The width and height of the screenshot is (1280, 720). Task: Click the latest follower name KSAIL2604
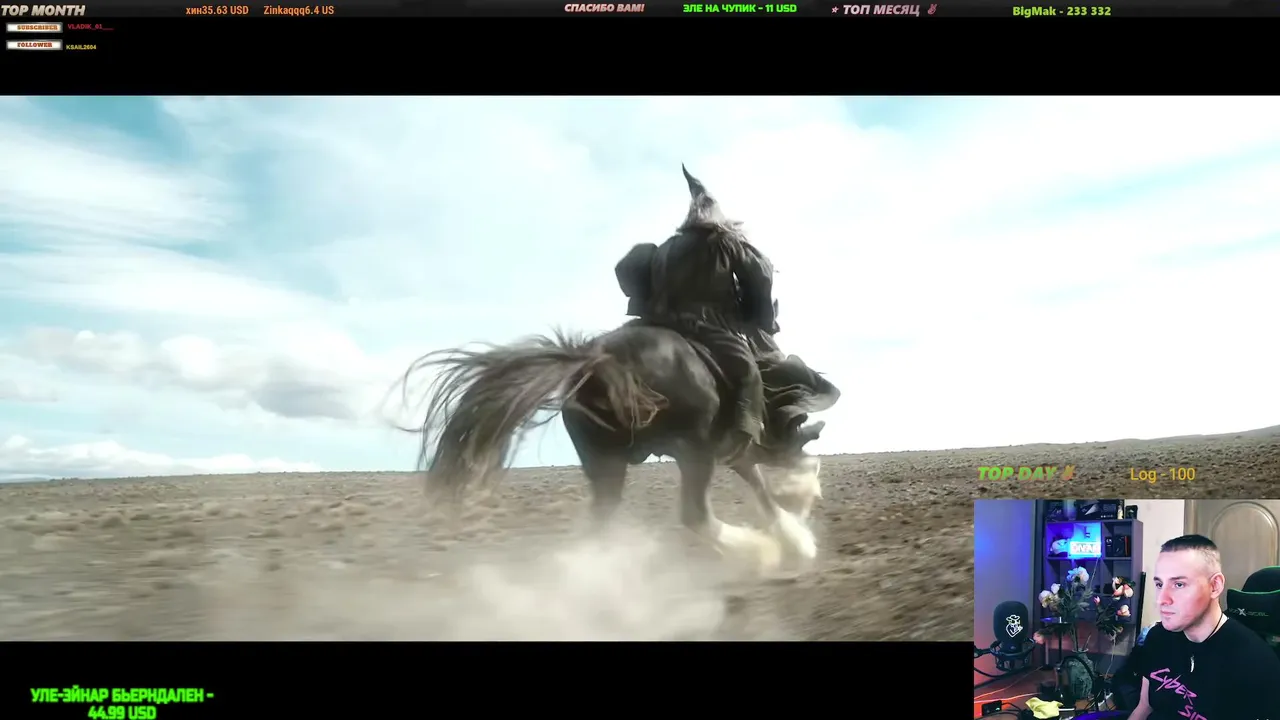coord(81,46)
